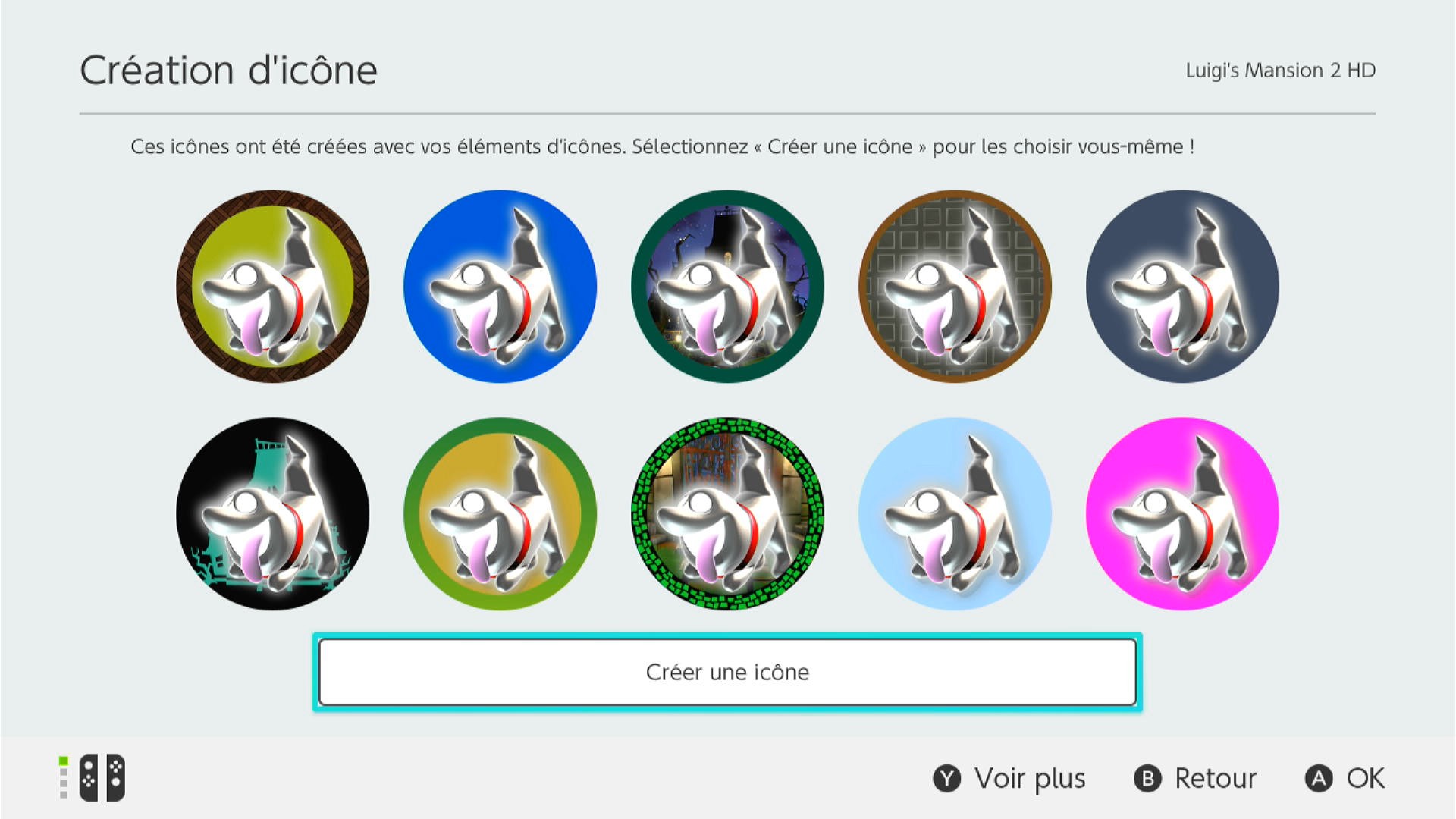Screen dimensions: 1456x819
Task: Choose the slate dark blue-gray Polterpup icon
Action: click(1183, 287)
